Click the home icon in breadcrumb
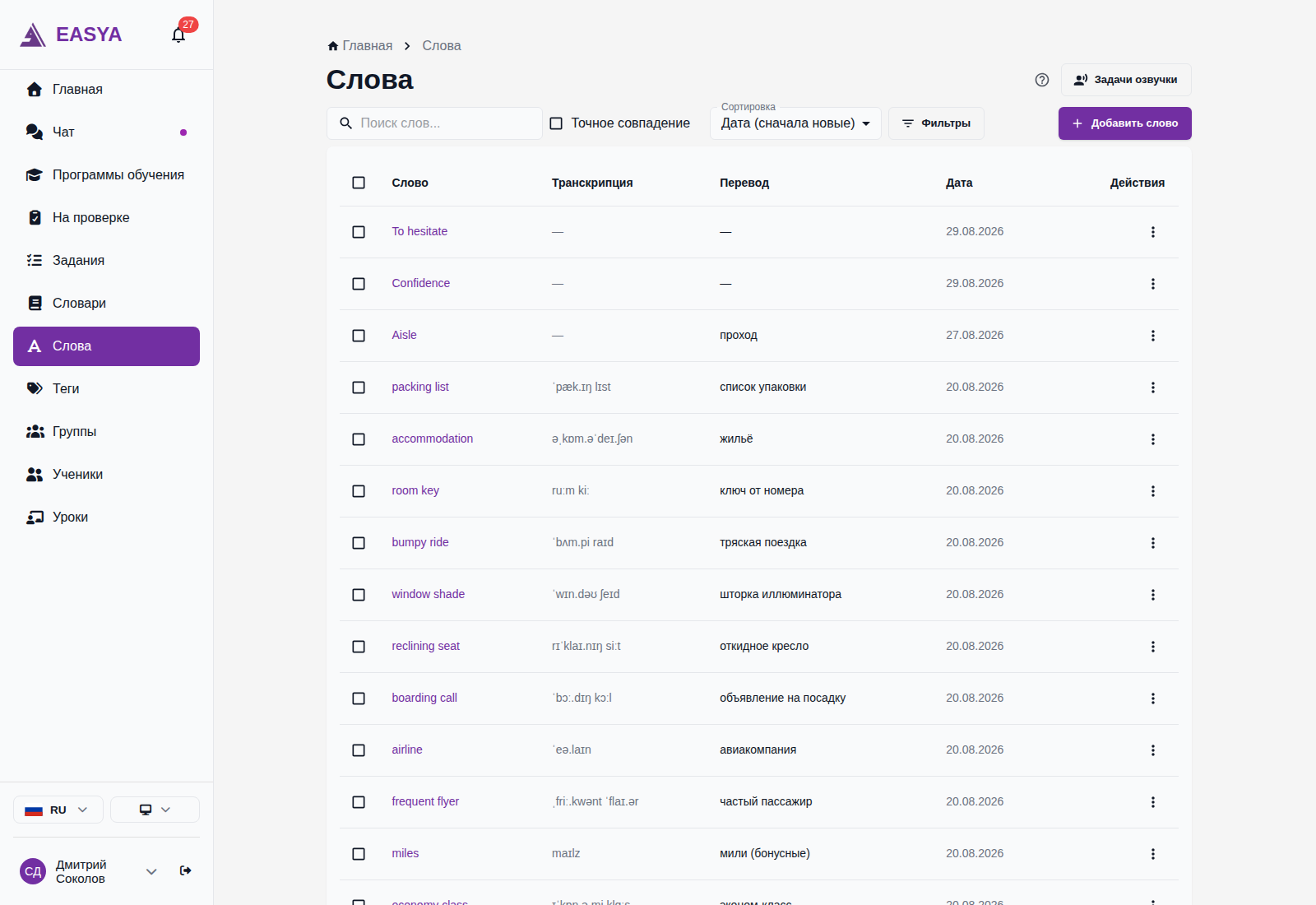The height and width of the screenshot is (905, 1316). click(x=333, y=46)
